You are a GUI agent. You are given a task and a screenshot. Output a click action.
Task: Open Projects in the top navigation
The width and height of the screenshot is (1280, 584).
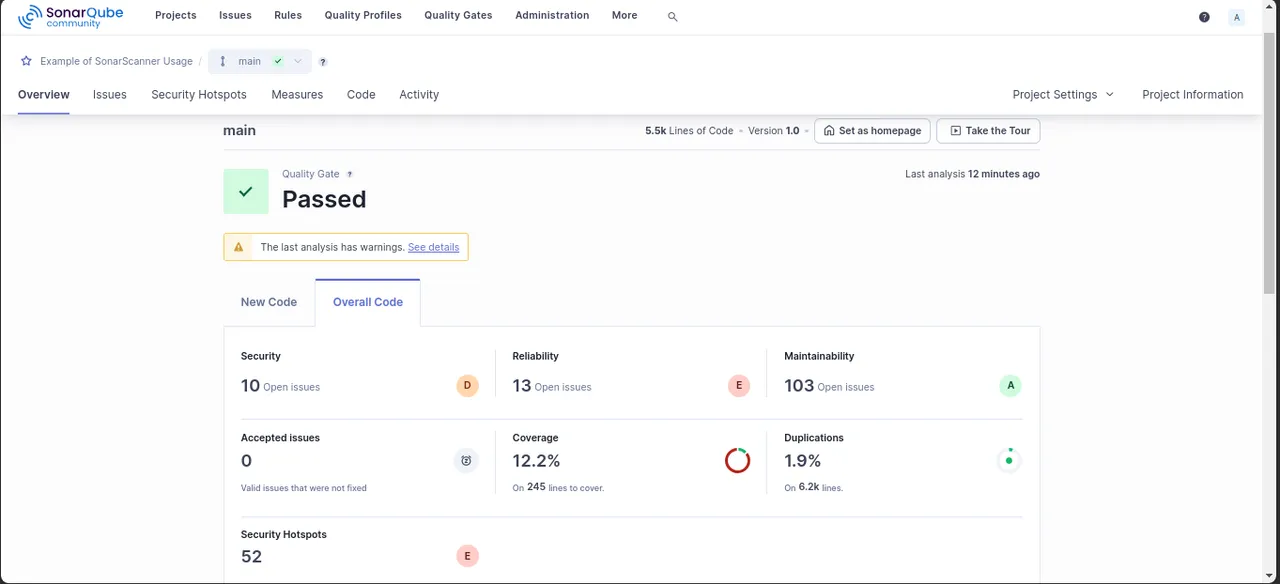click(176, 15)
